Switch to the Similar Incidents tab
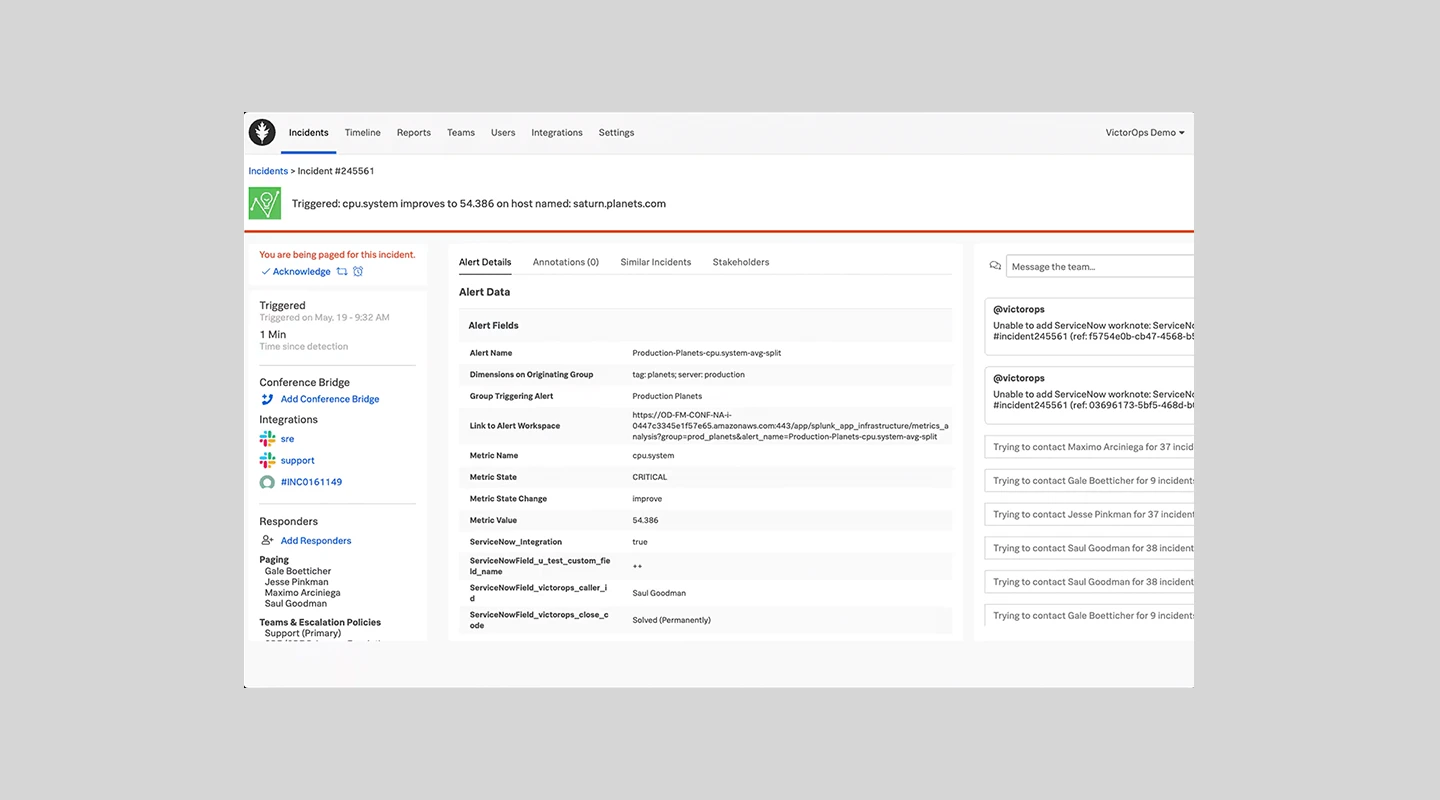Viewport: 1440px width, 800px height. (656, 262)
